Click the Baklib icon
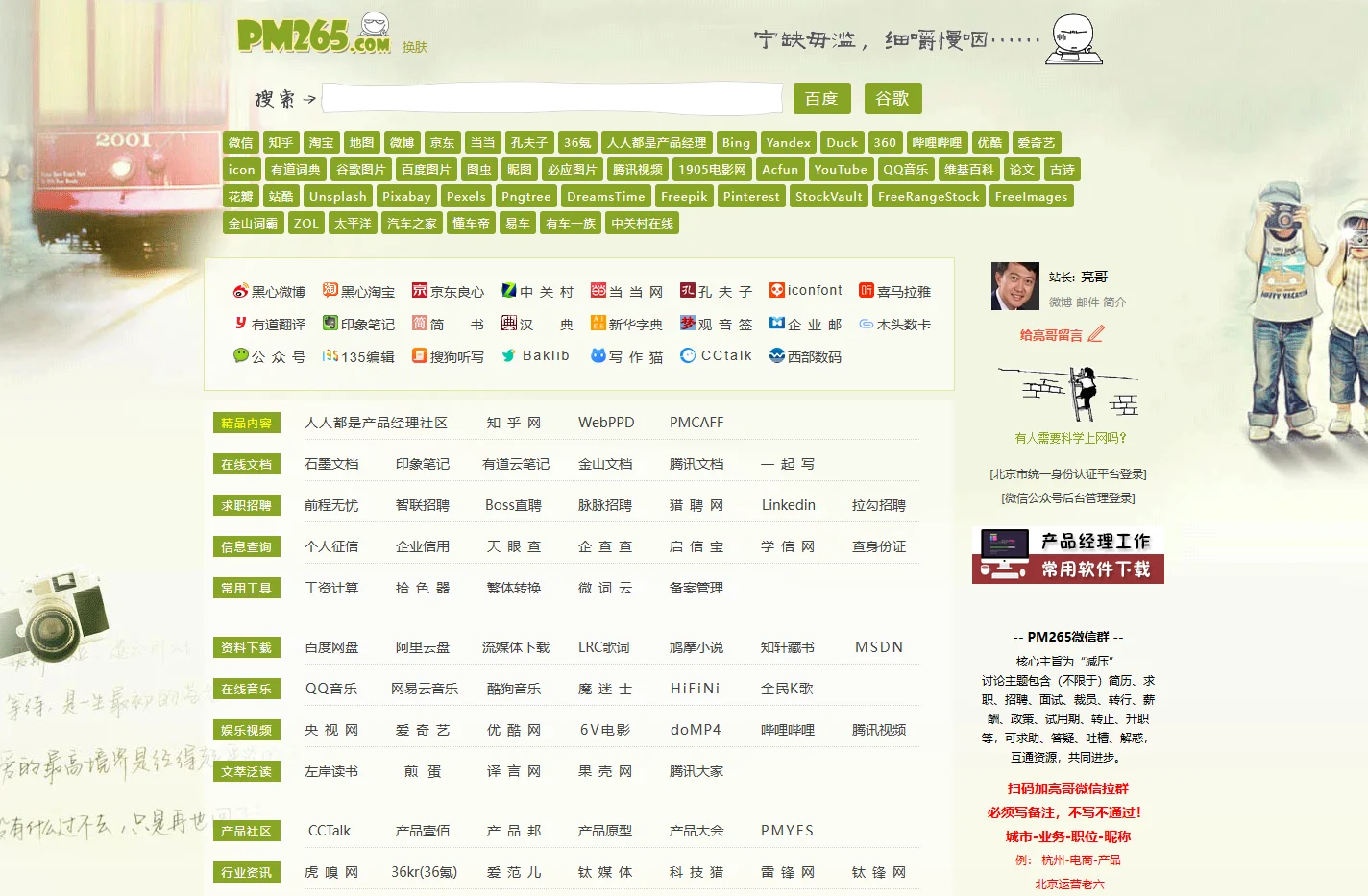1368x896 pixels. [x=509, y=355]
